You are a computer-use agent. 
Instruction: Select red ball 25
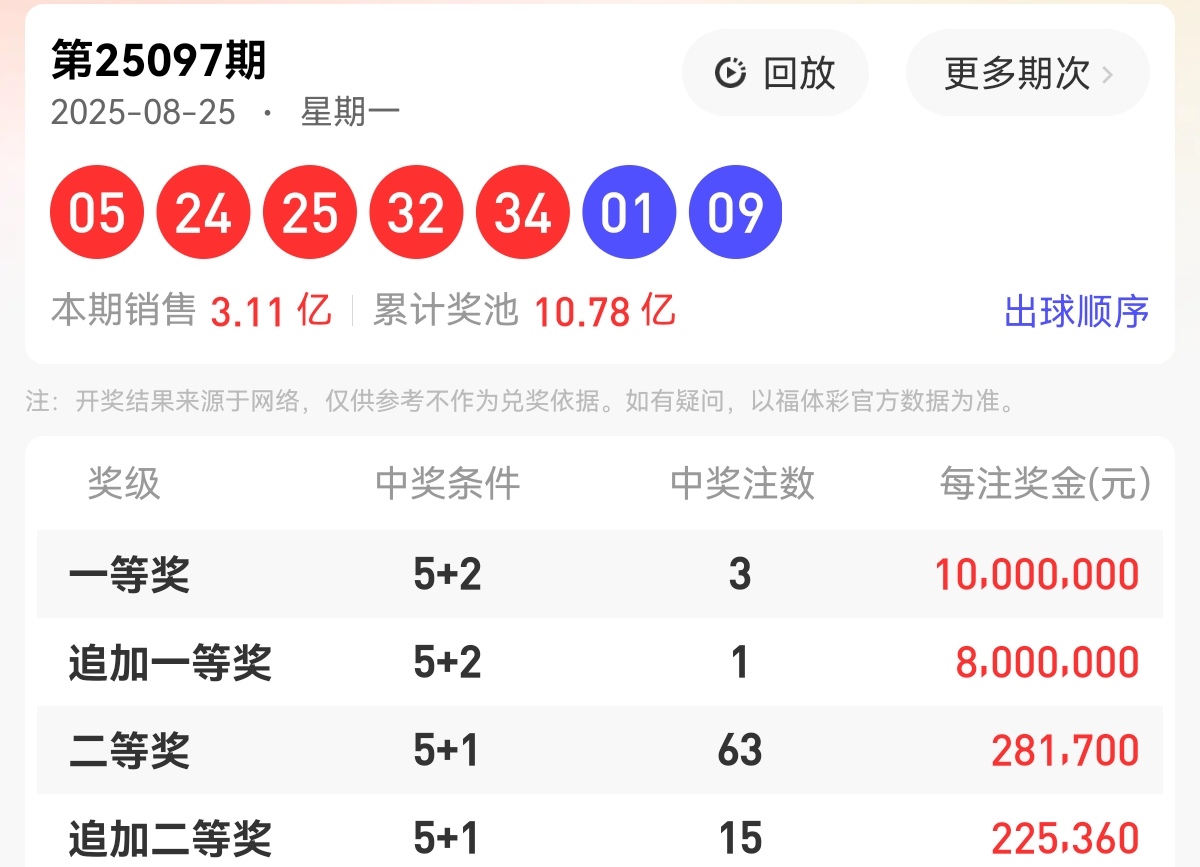point(310,211)
